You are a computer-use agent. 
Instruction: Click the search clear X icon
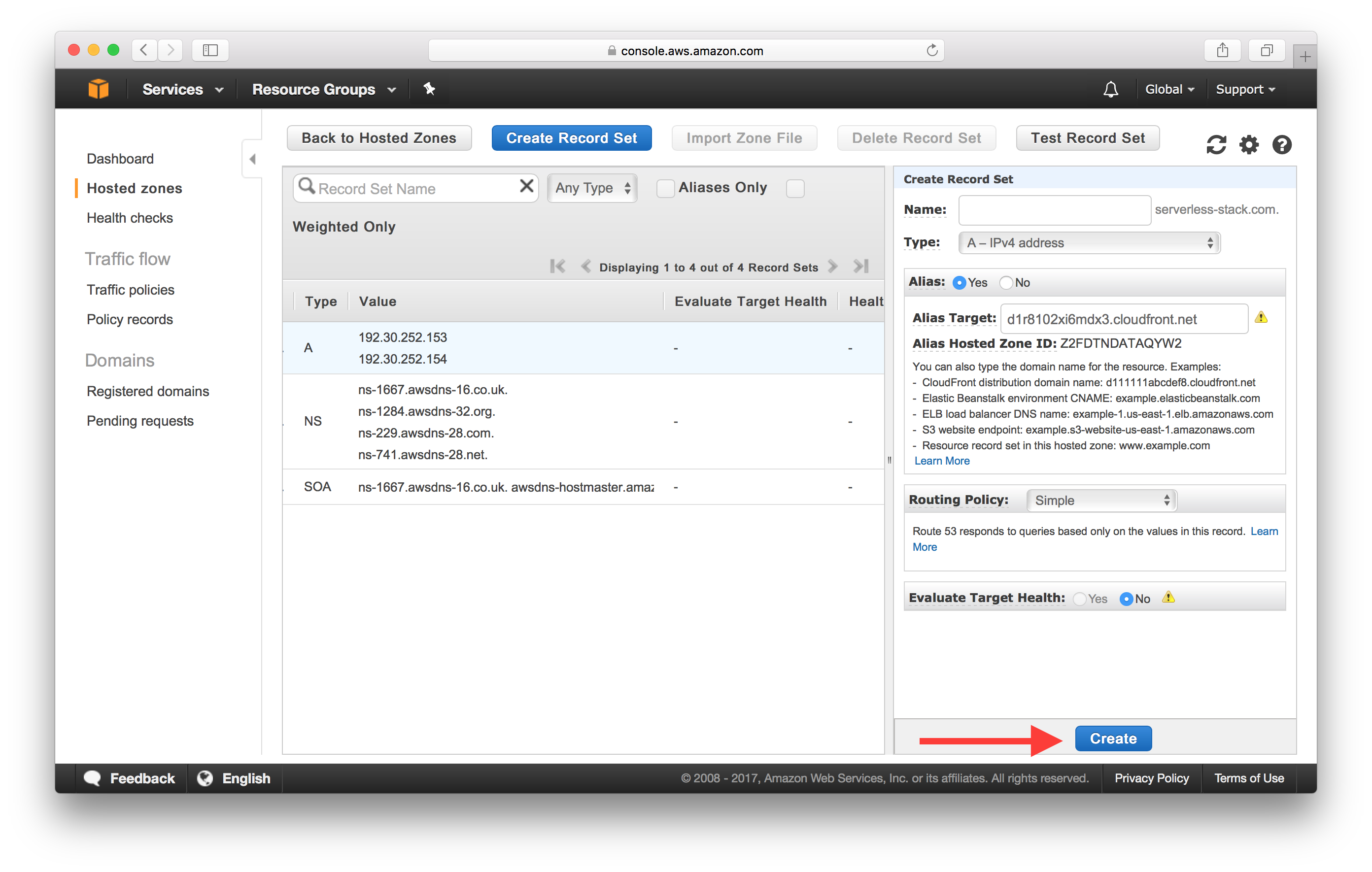click(528, 188)
